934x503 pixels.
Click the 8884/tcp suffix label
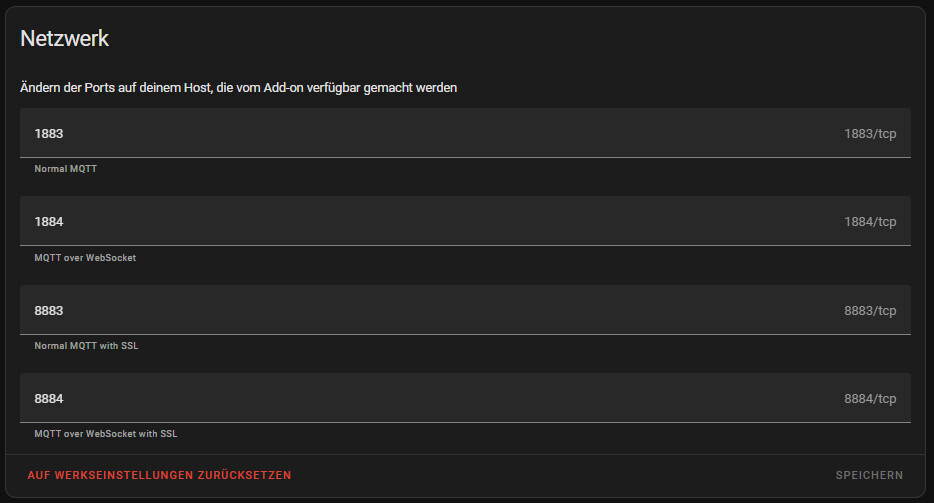(869, 398)
